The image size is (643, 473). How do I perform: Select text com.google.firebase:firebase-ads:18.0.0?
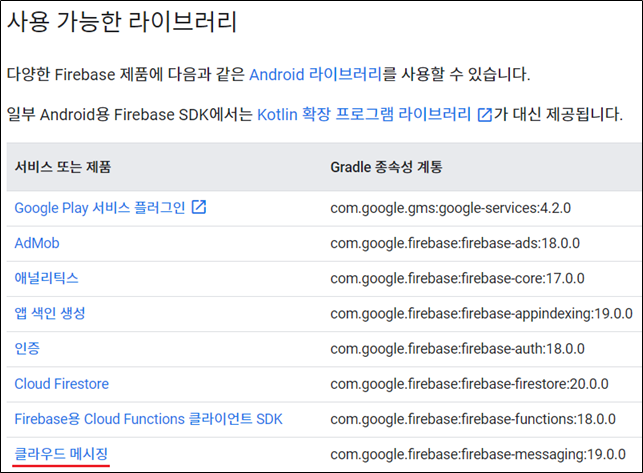455,244
